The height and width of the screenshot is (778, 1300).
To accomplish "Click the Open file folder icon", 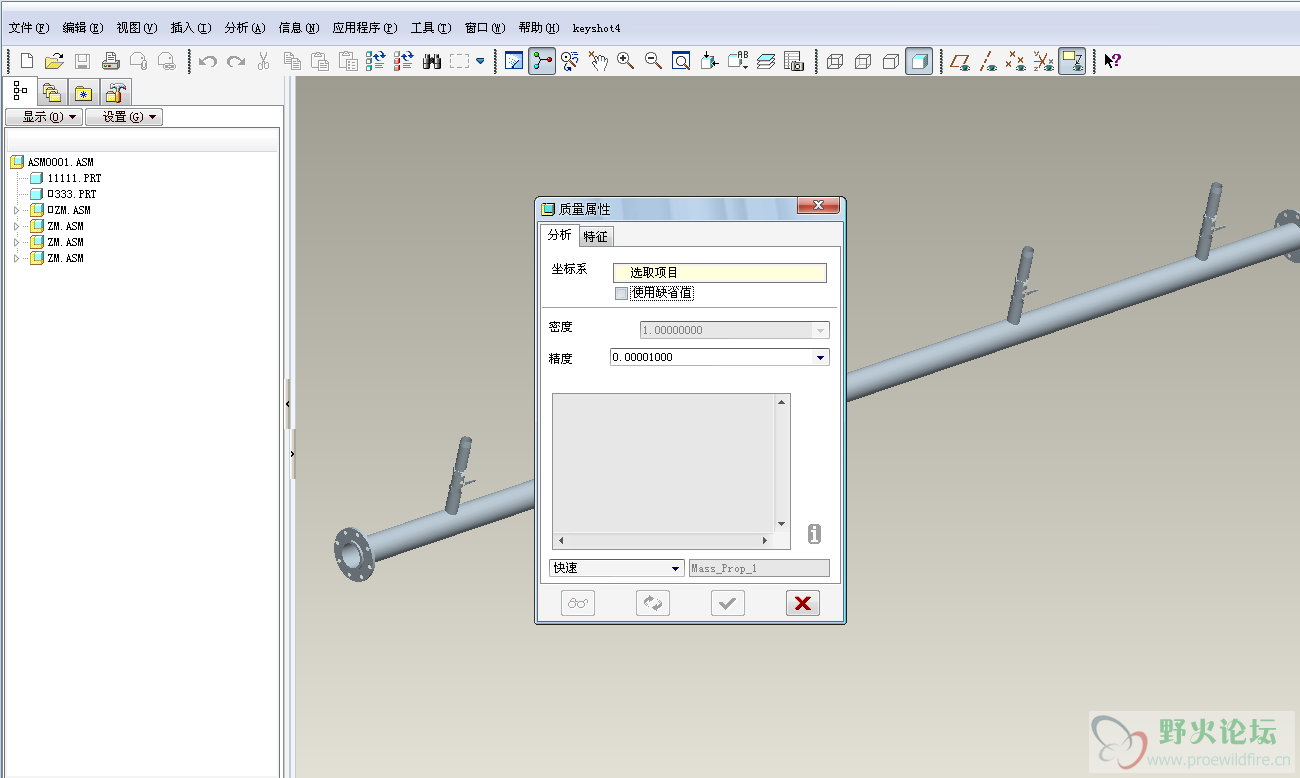I will (54, 61).
